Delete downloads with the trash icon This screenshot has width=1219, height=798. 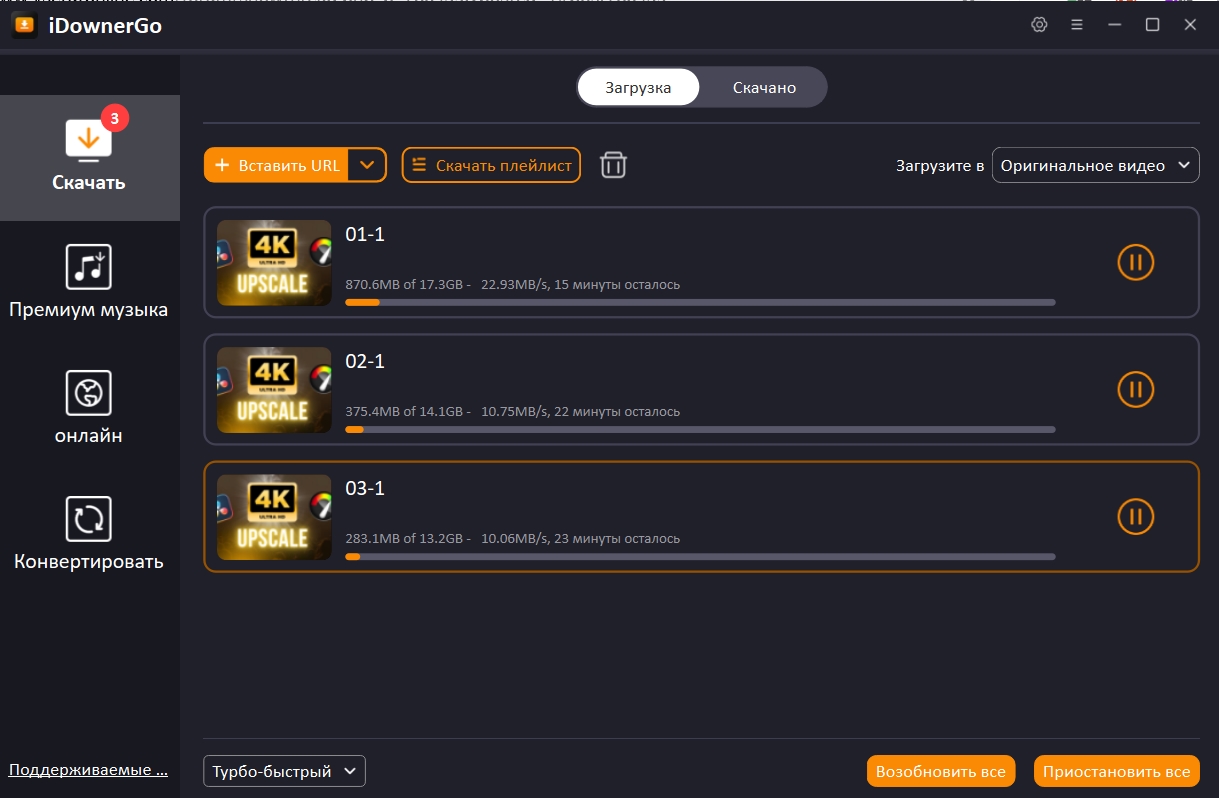click(x=613, y=165)
